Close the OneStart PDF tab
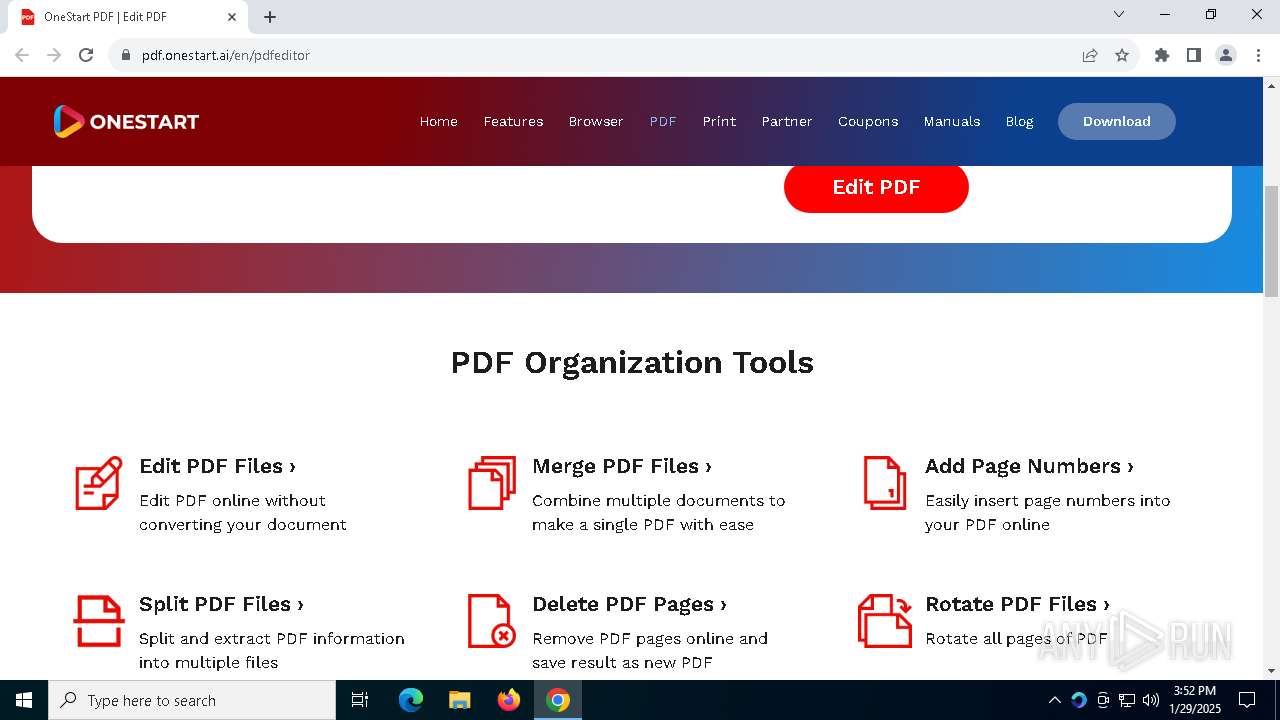The width and height of the screenshot is (1280, 720). [232, 17]
